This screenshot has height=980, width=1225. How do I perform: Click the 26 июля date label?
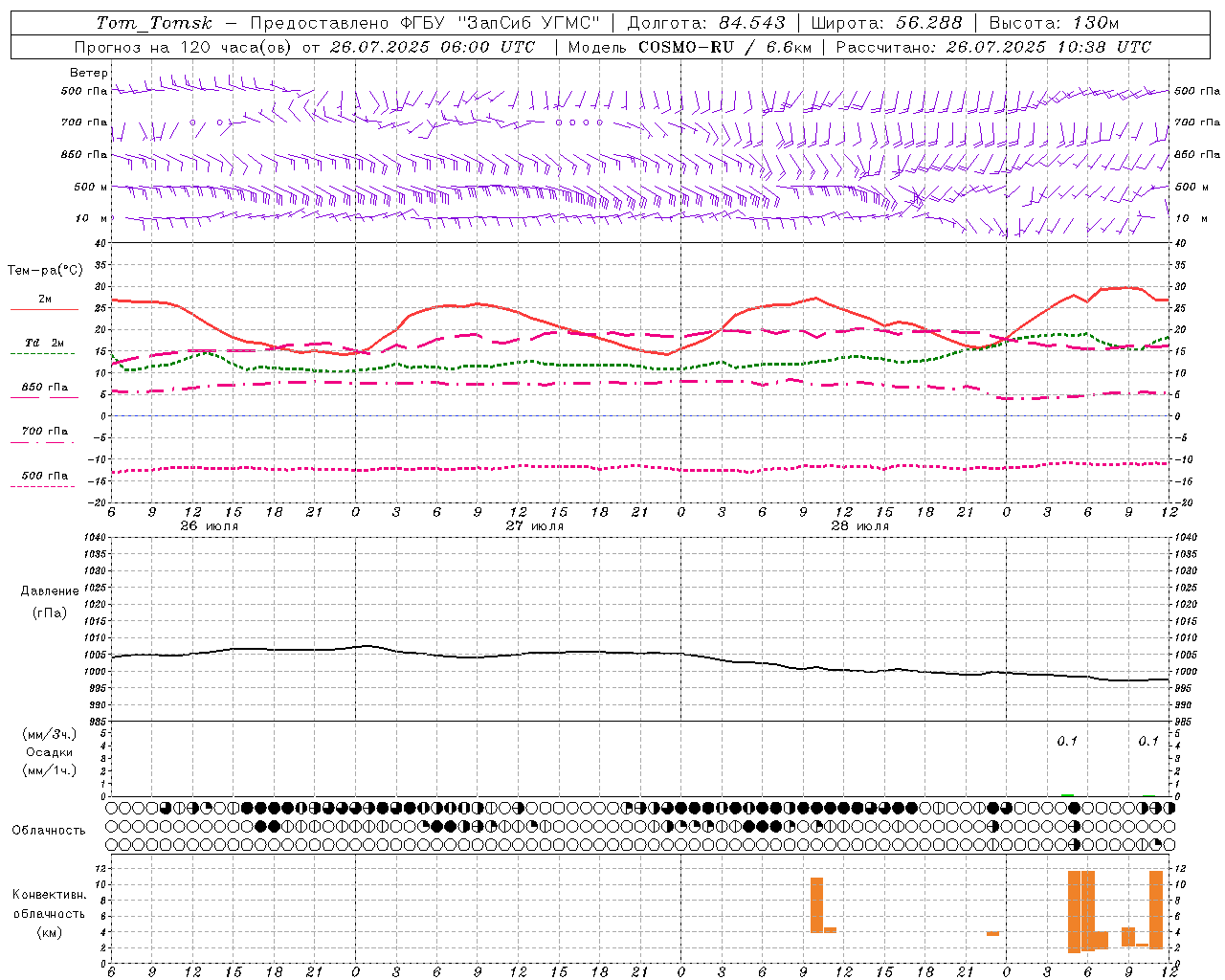[210, 526]
